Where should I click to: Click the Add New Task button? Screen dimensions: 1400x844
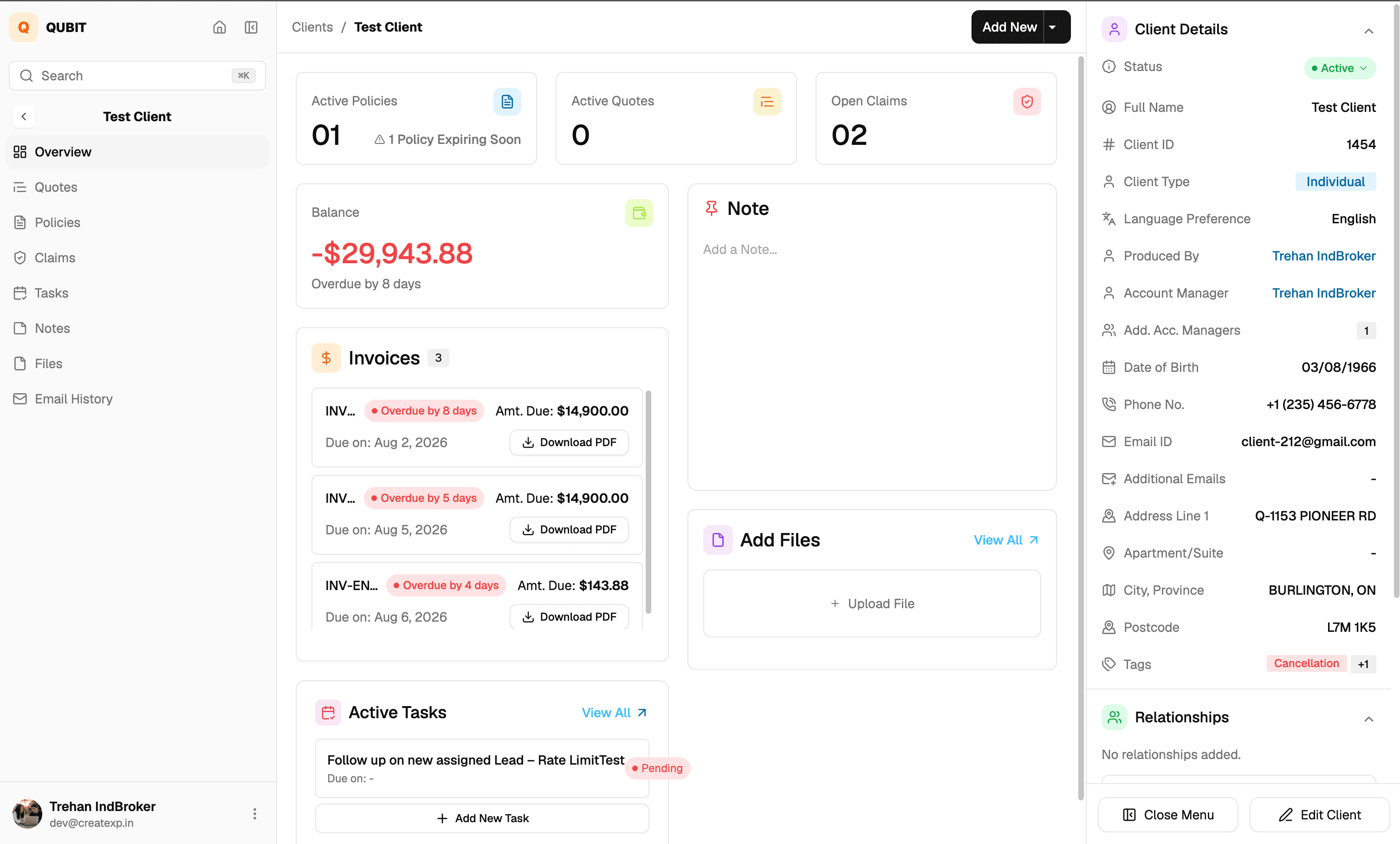click(x=482, y=818)
